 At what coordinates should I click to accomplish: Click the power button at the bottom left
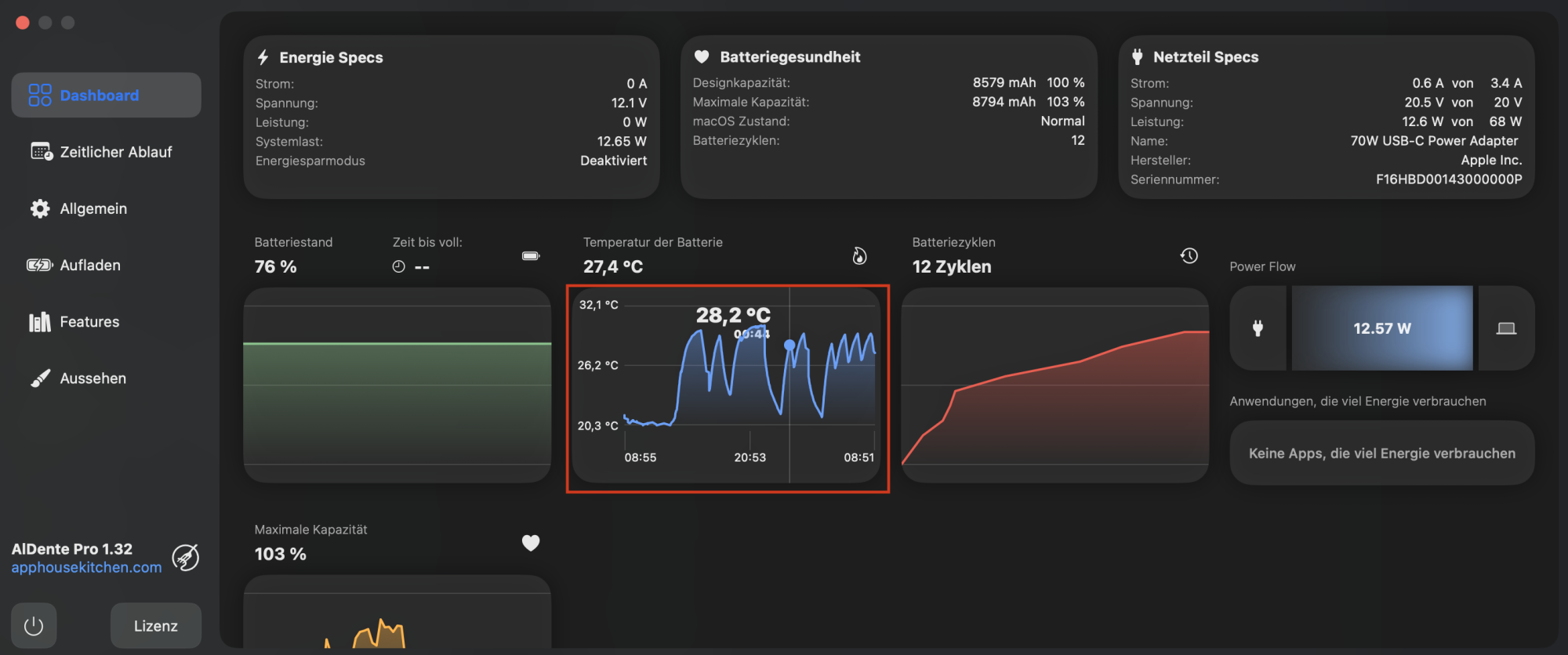click(34, 625)
